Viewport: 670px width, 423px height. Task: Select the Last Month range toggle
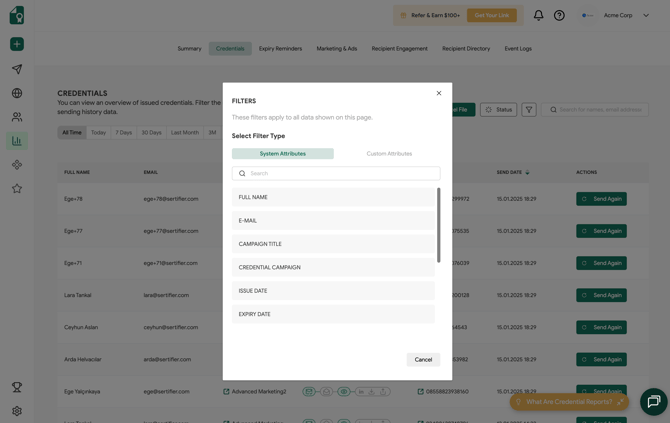[x=185, y=132]
